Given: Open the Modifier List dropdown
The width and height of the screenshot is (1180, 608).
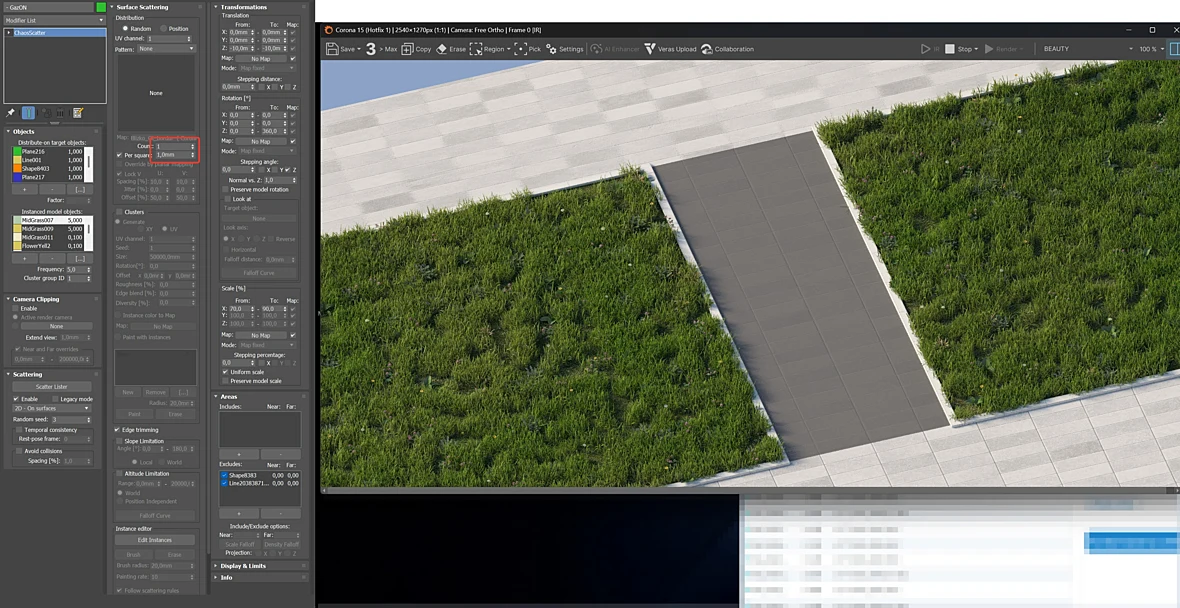Looking at the screenshot, I should pos(54,20).
